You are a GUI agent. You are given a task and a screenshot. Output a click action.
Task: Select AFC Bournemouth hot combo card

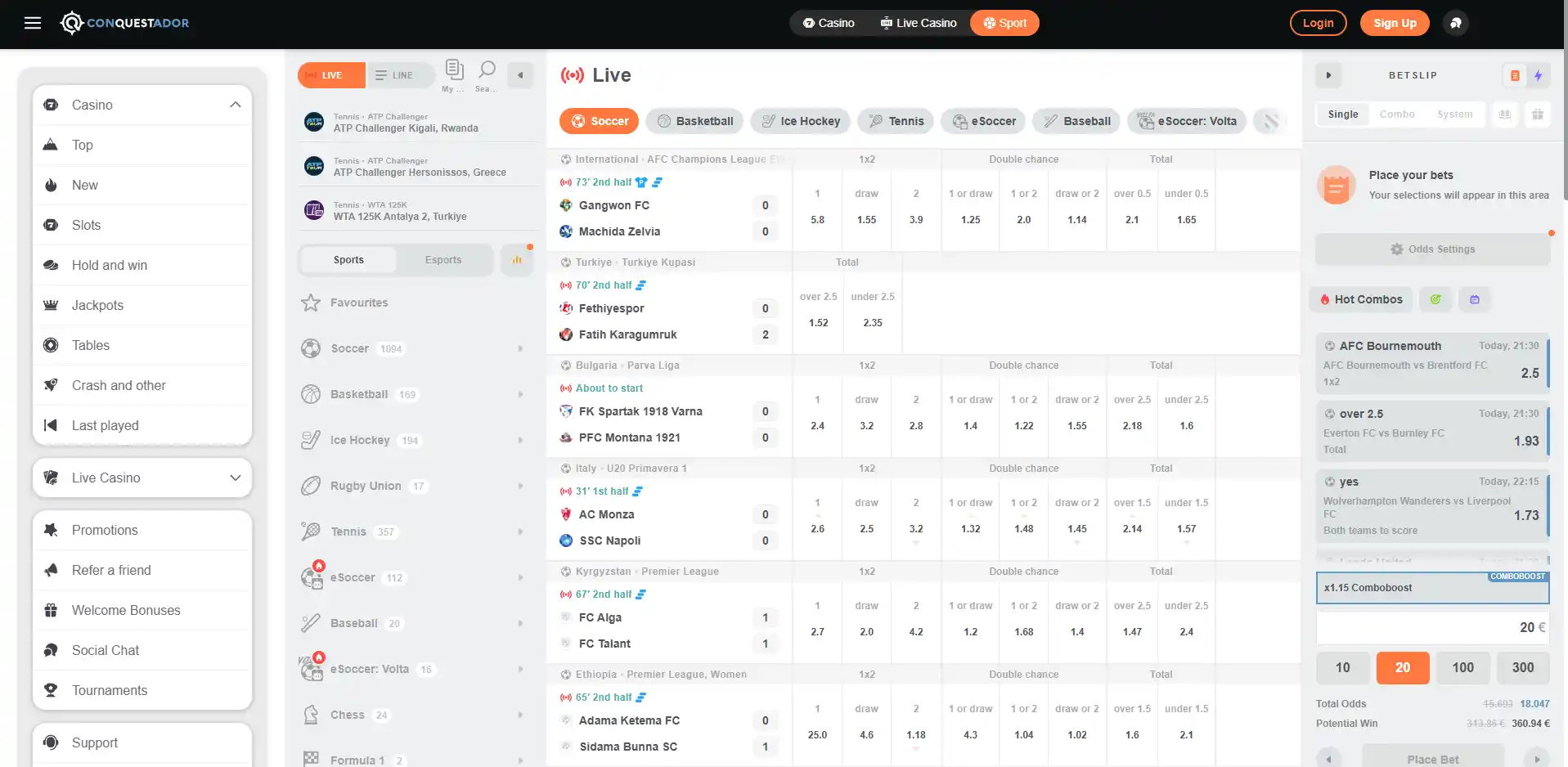(x=1433, y=364)
